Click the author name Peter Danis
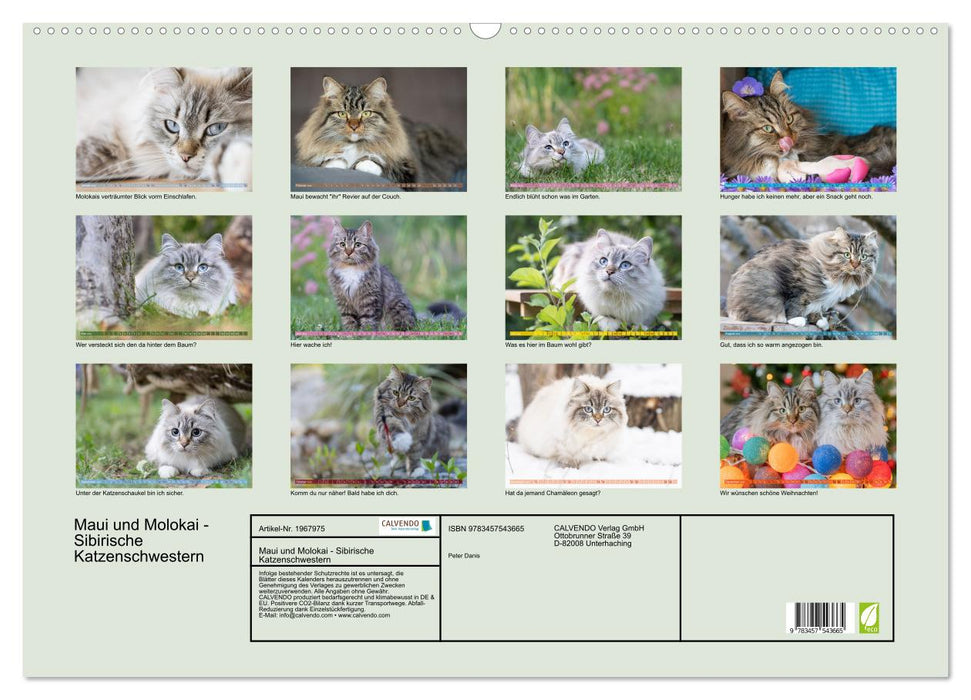This screenshot has width=971, height=700. [x=462, y=556]
